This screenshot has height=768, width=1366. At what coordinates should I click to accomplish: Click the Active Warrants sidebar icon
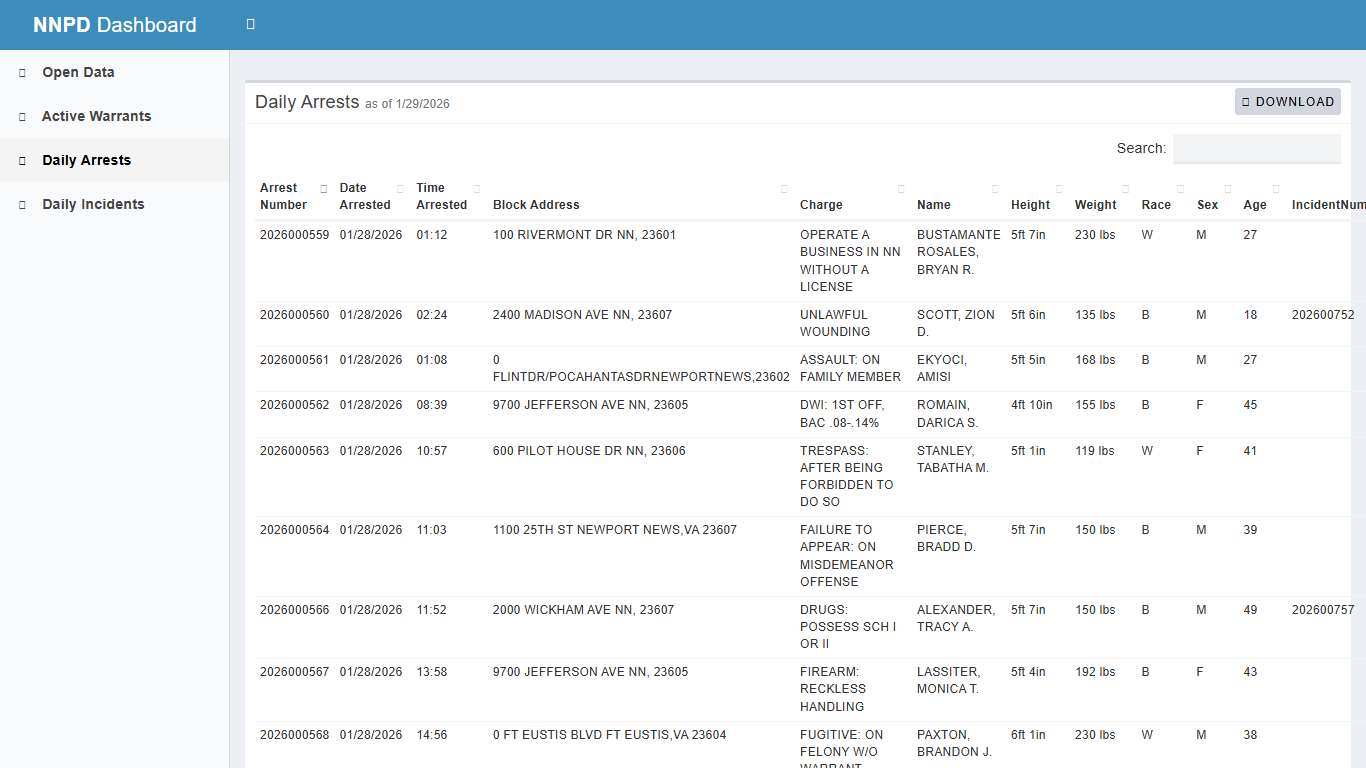click(x=22, y=116)
